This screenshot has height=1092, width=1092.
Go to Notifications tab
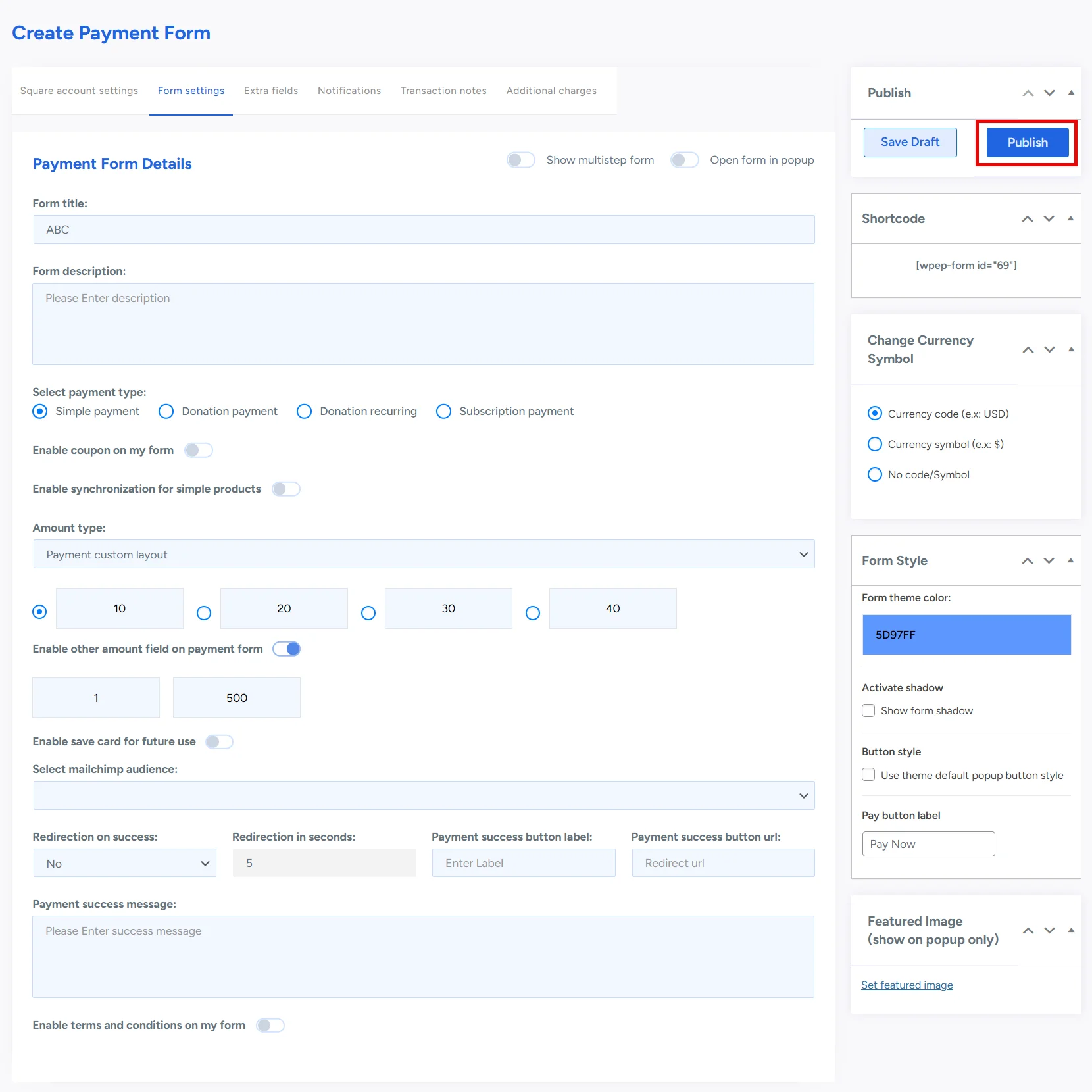[x=349, y=91]
